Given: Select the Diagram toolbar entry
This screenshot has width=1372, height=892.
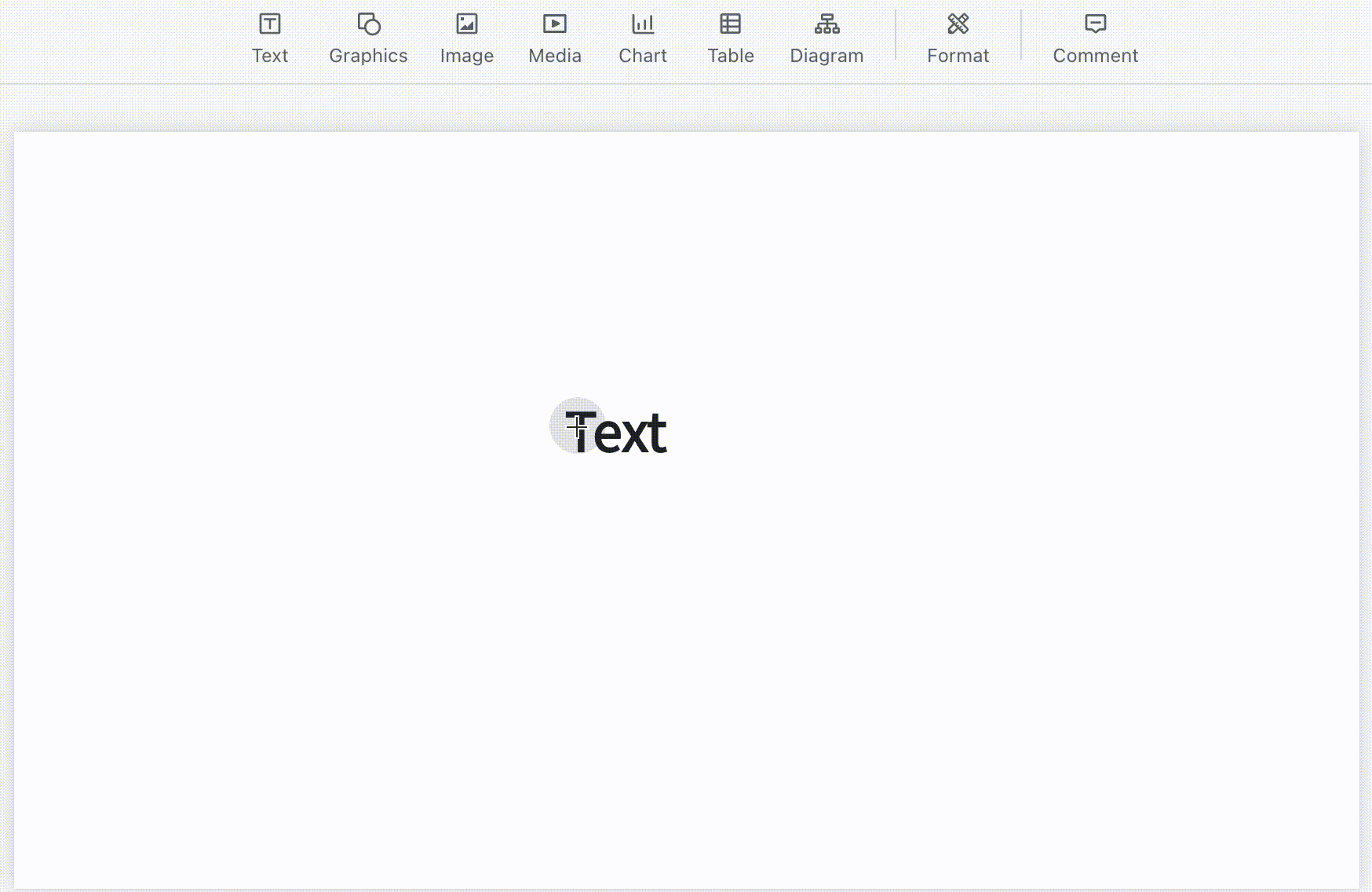Looking at the screenshot, I should (x=826, y=55).
